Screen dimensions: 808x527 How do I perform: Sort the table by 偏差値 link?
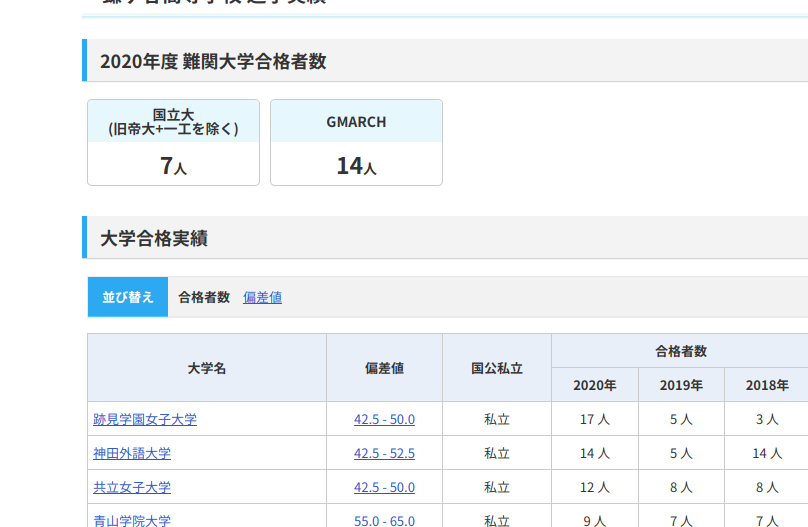coord(262,297)
